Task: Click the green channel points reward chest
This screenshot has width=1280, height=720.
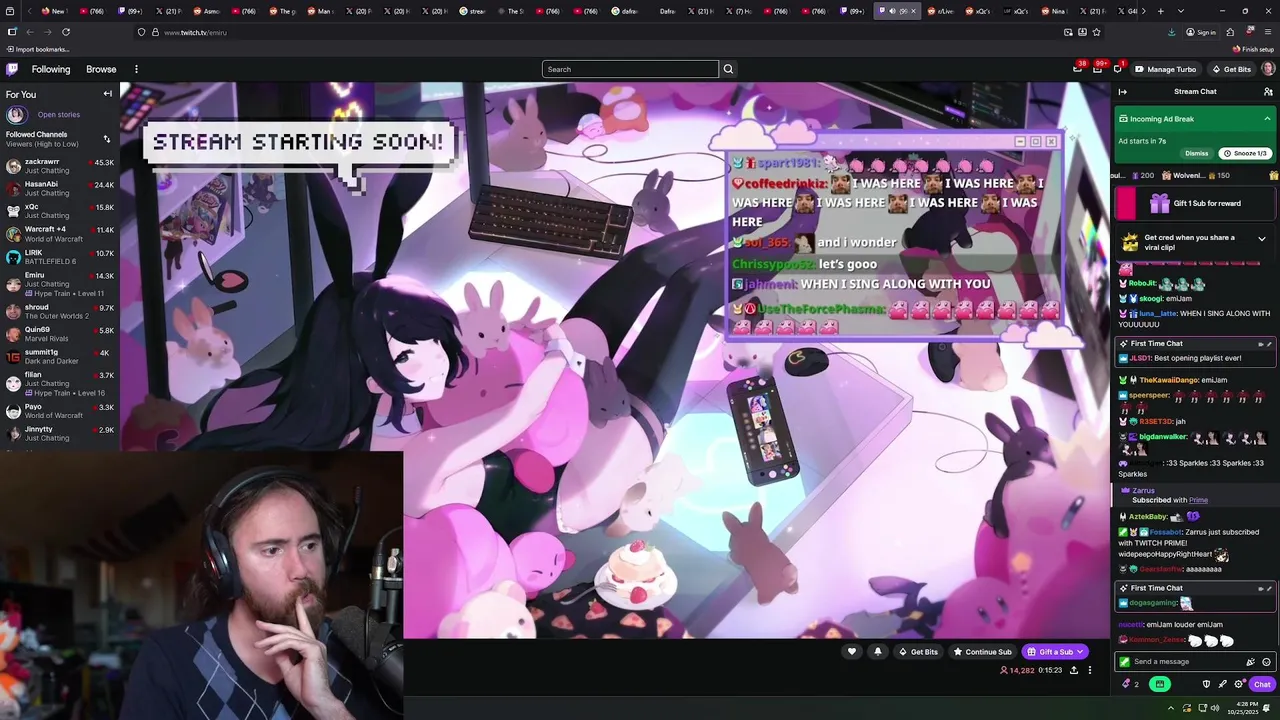Action: pyautogui.click(x=1160, y=684)
